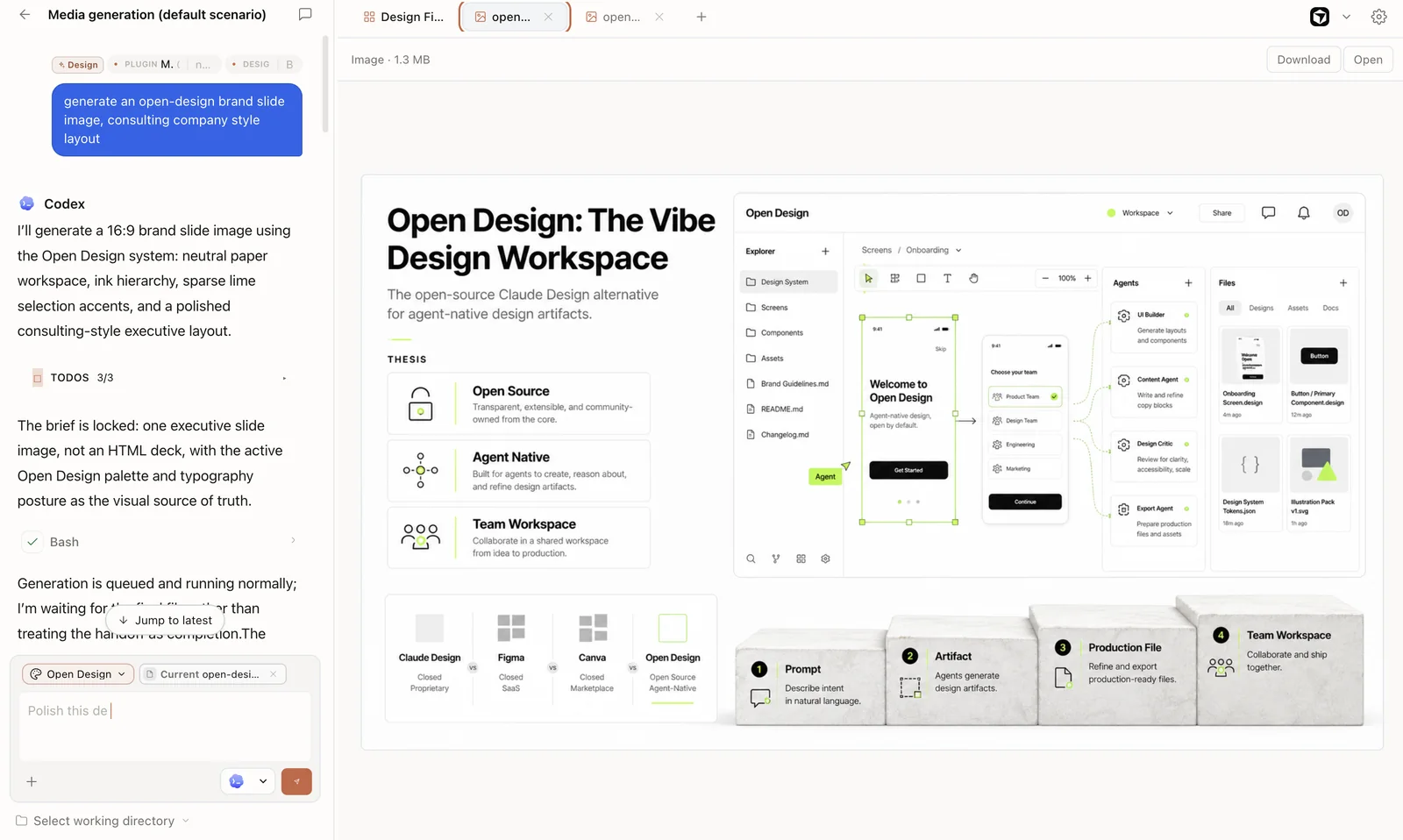Focus the 'Polish this de' message input
Viewport: 1403px width, 840px height.
(165, 726)
